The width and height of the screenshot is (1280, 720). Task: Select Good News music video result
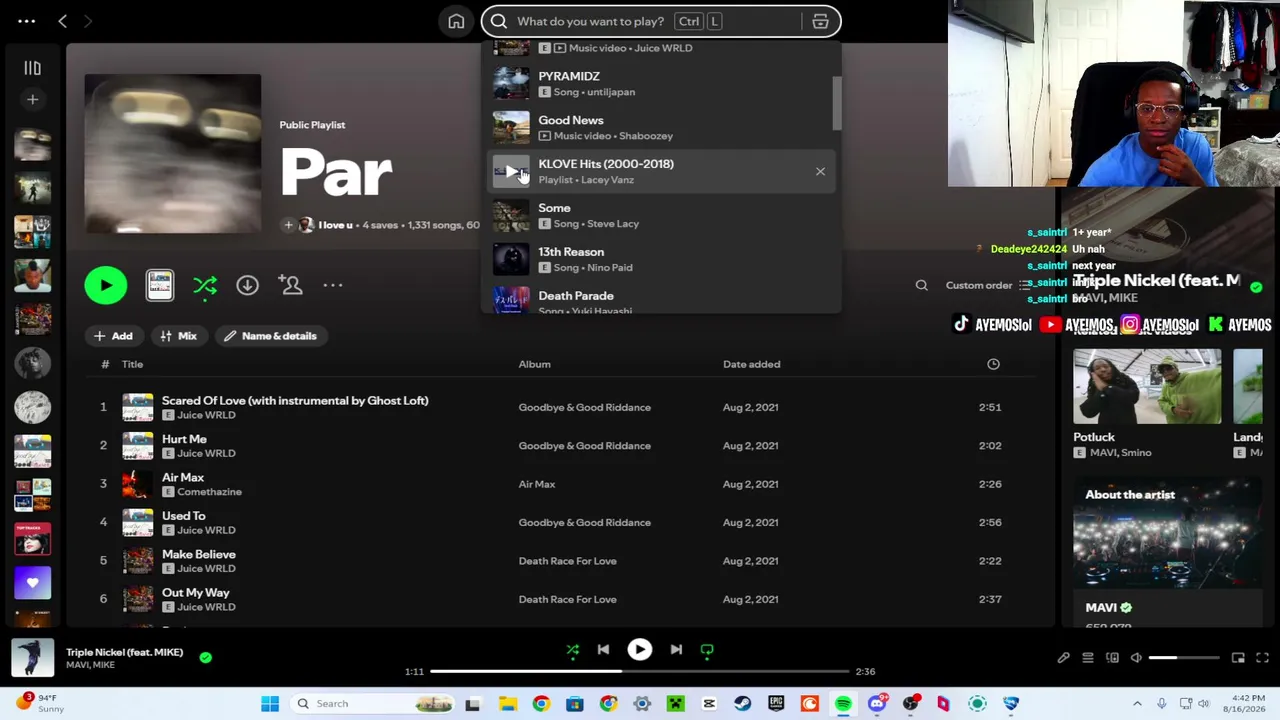pos(660,127)
